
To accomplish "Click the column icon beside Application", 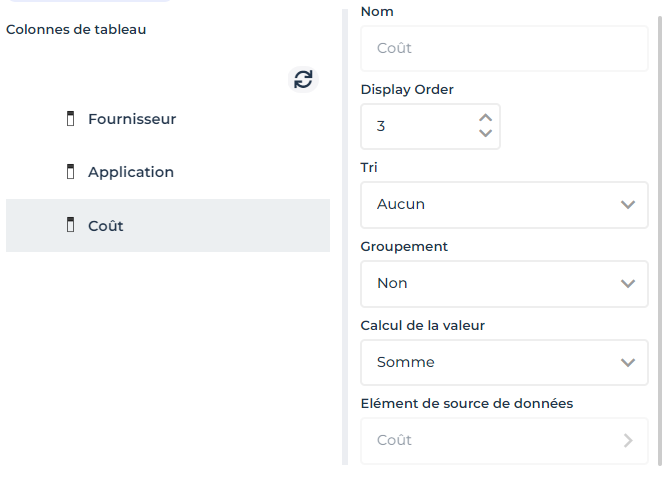I will click(x=70, y=172).
